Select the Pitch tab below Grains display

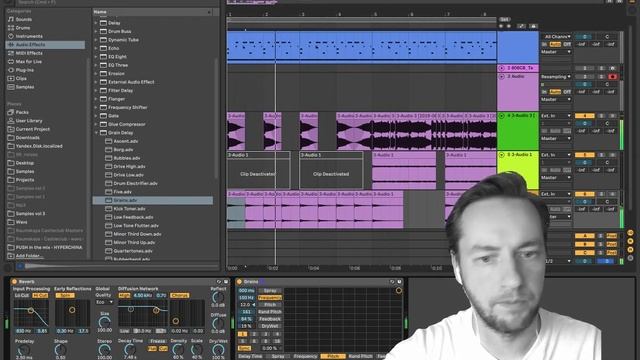click(333, 356)
